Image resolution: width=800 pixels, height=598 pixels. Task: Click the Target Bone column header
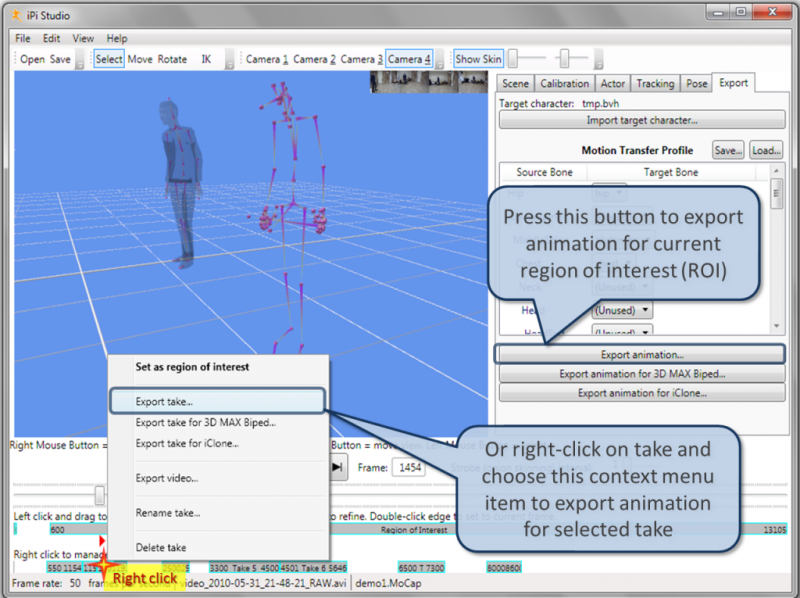click(x=670, y=172)
